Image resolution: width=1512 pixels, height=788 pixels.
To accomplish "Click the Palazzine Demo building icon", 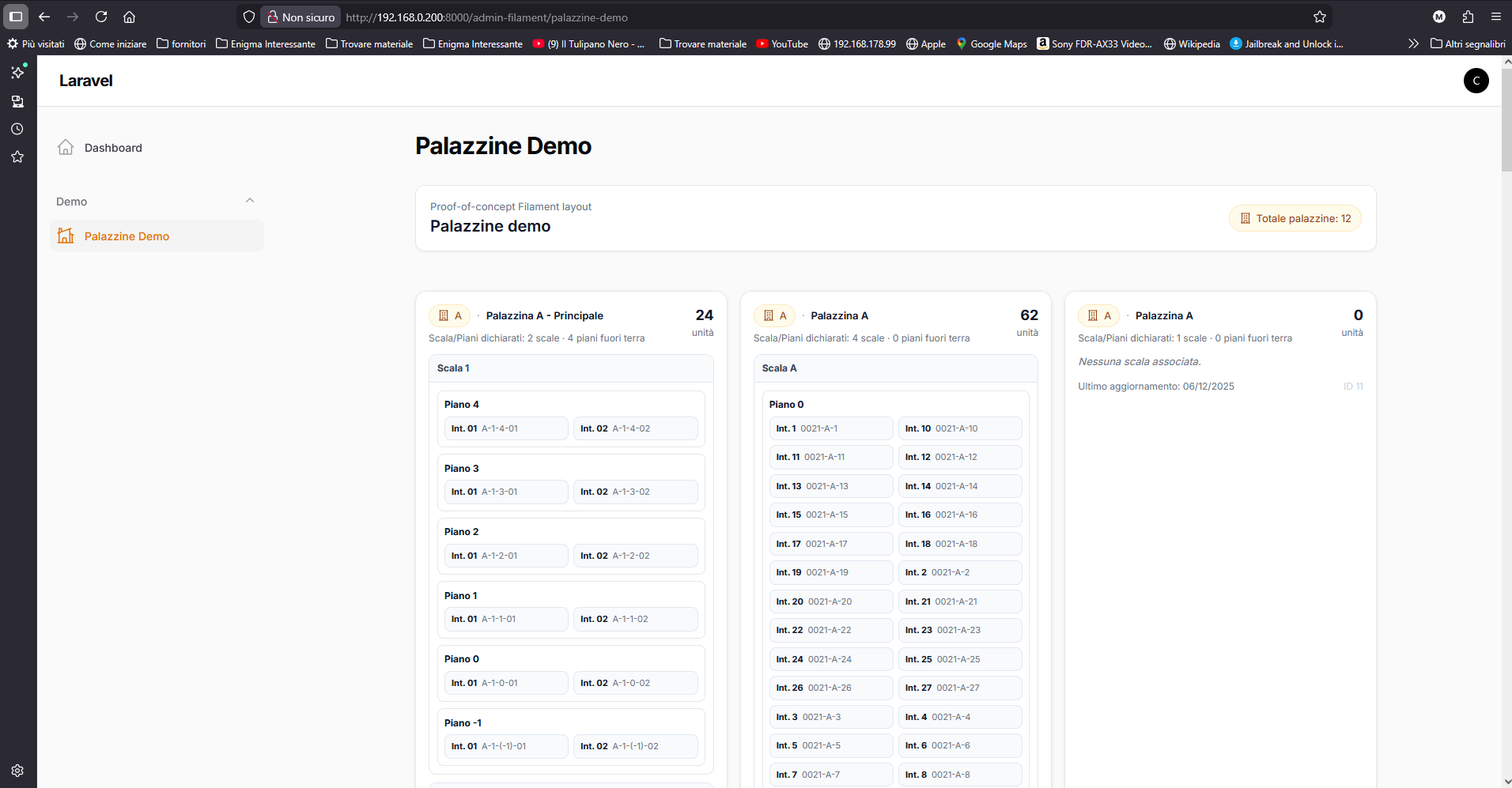I will (66, 236).
